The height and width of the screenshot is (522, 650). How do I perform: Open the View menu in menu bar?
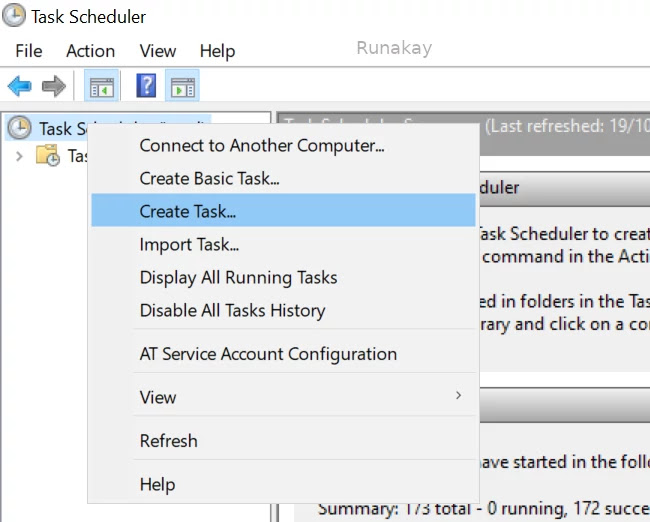tap(158, 51)
